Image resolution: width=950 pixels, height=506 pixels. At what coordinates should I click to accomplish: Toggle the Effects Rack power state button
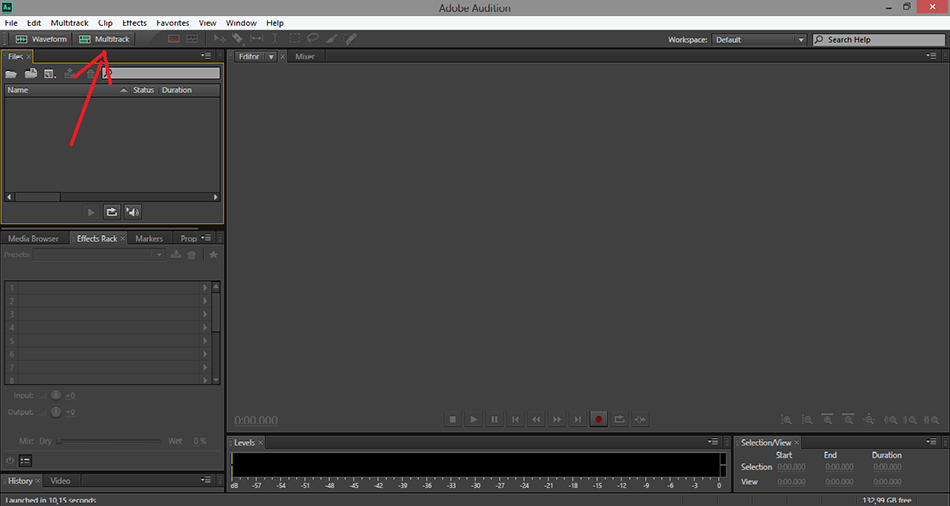[x=10, y=460]
